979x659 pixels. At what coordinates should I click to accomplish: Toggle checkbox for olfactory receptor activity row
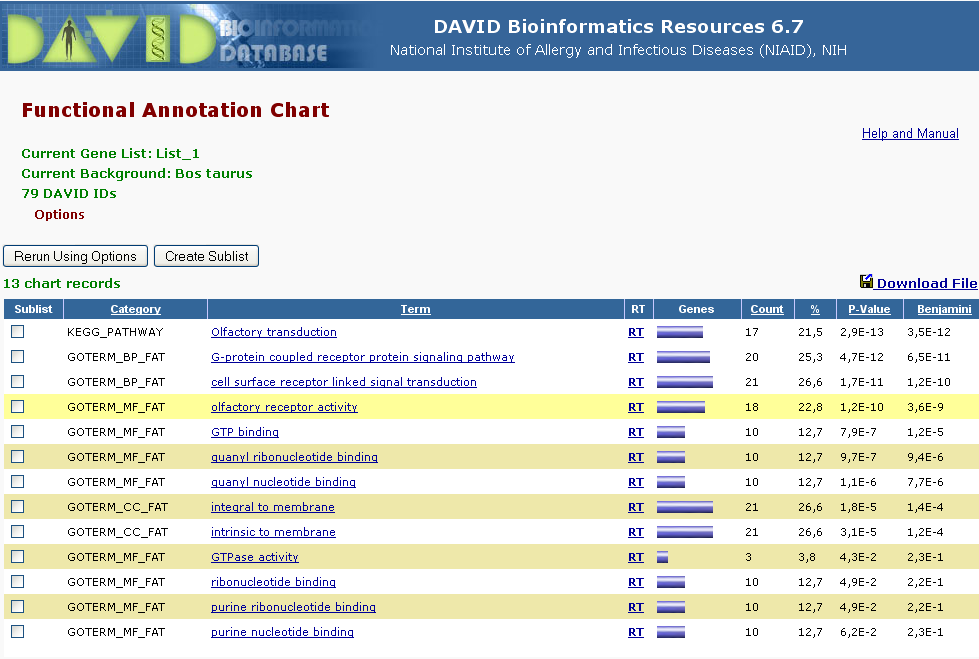pos(17,407)
